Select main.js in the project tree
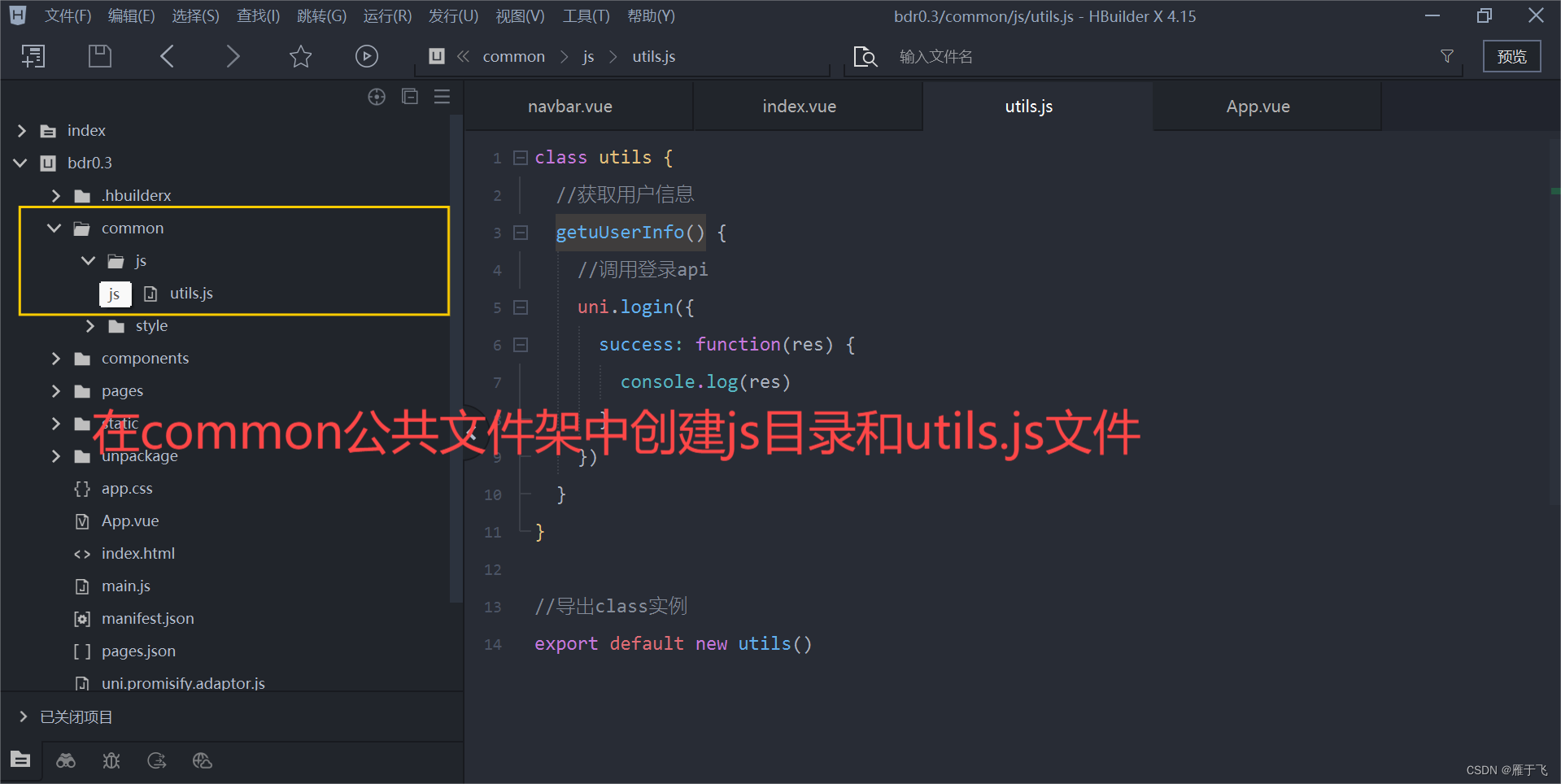The image size is (1561, 784). [x=126, y=586]
